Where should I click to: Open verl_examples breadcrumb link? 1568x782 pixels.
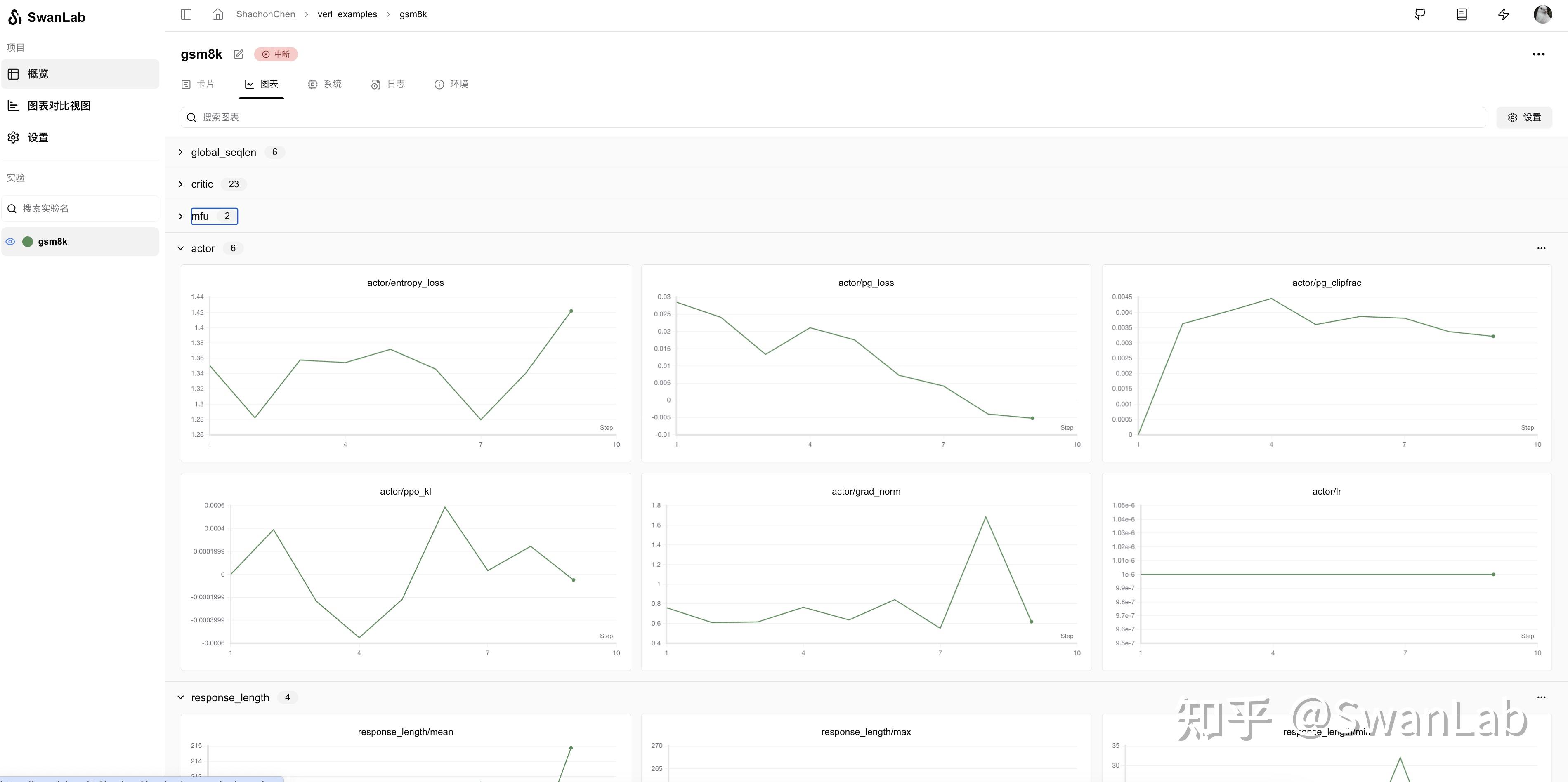347,14
